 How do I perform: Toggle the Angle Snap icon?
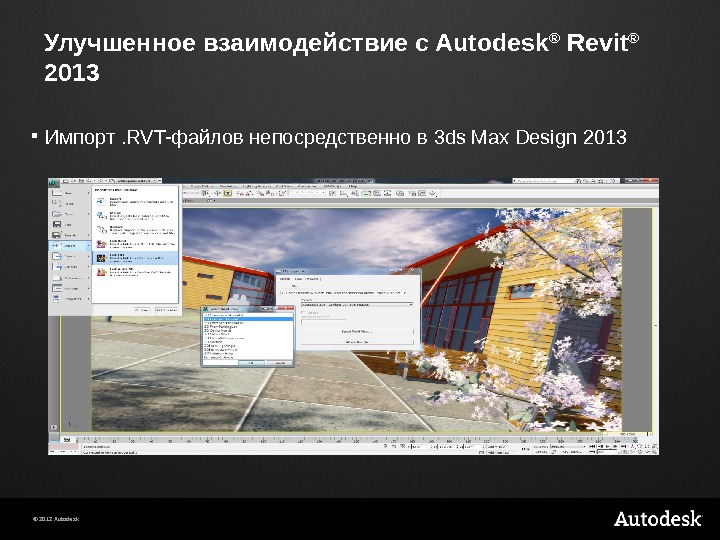[249, 193]
